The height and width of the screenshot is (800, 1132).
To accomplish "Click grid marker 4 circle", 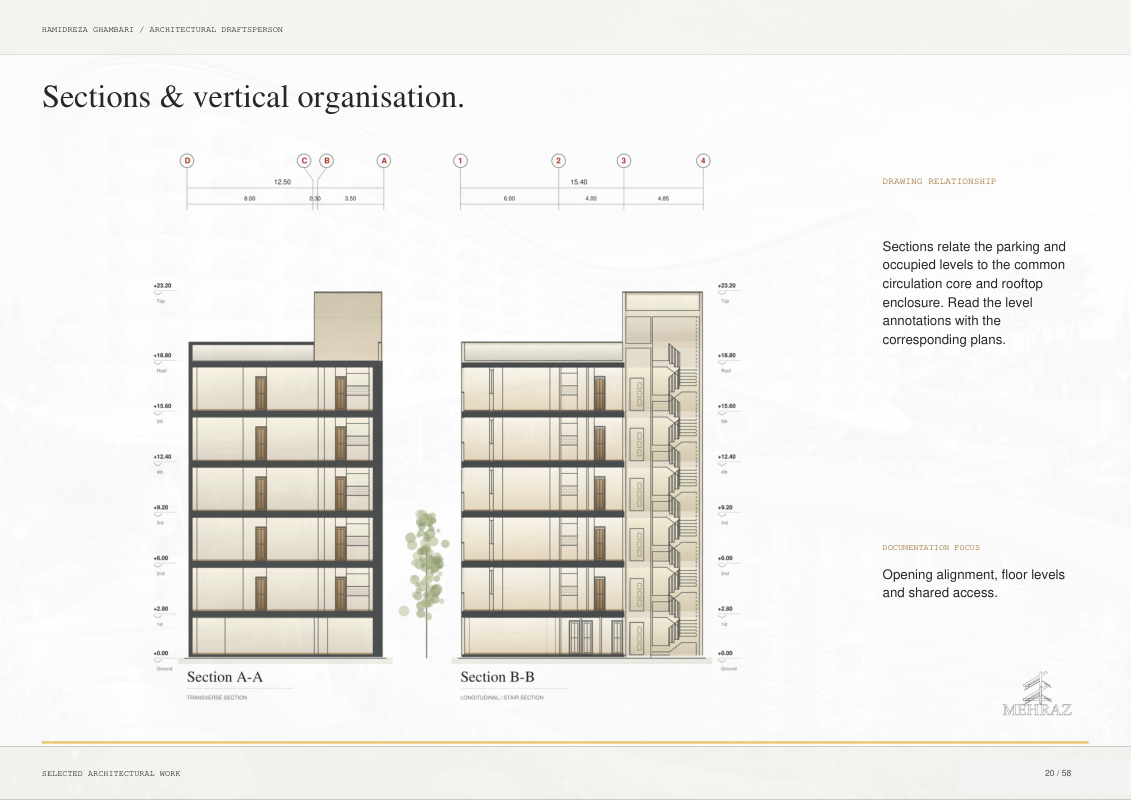I will pyautogui.click(x=703, y=161).
